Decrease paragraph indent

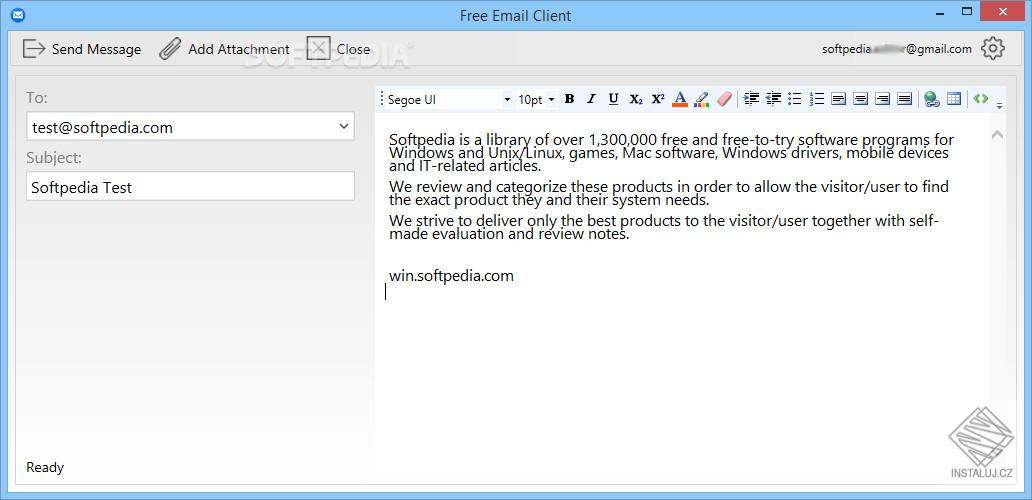coord(773,99)
